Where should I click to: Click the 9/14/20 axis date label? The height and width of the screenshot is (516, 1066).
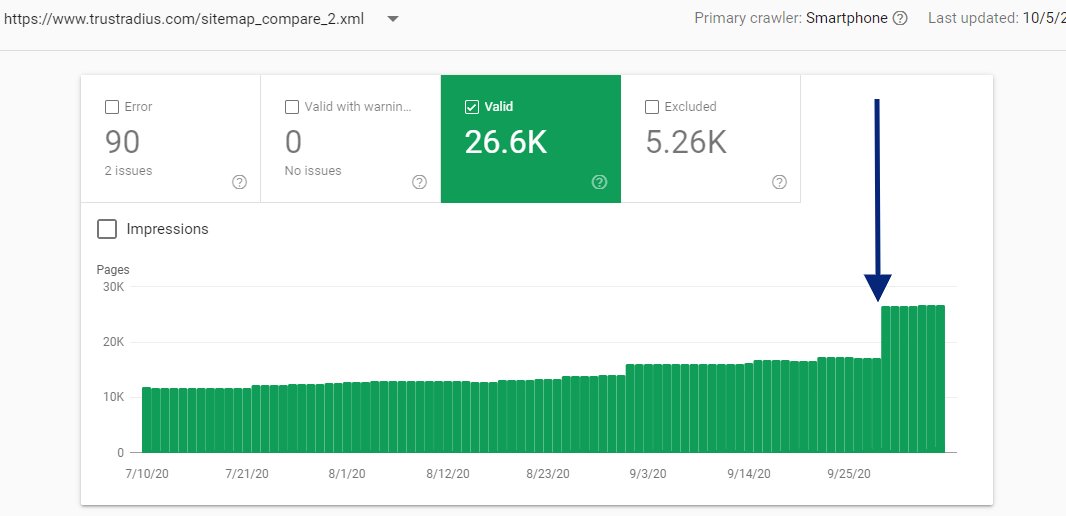(x=749, y=474)
